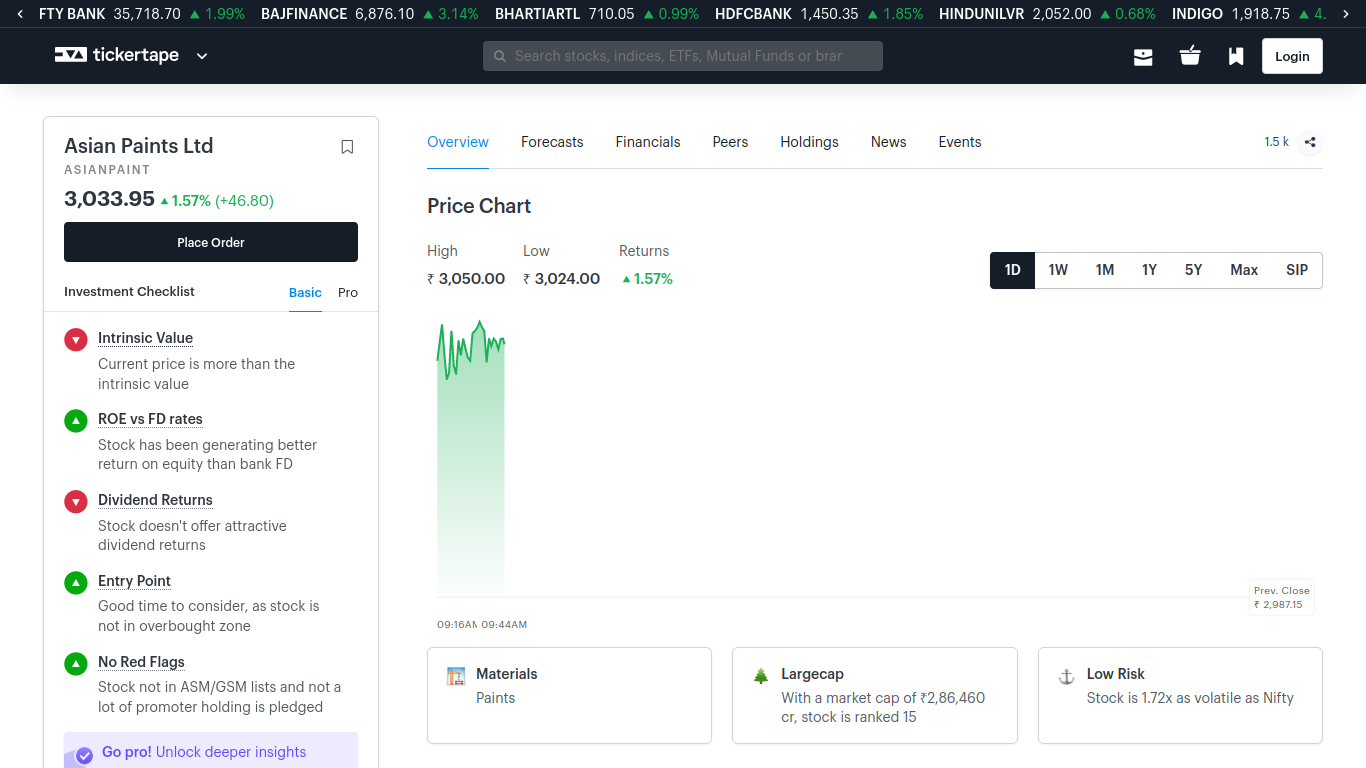Select the 1W chart range
This screenshot has width=1366, height=768.
click(1058, 270)
